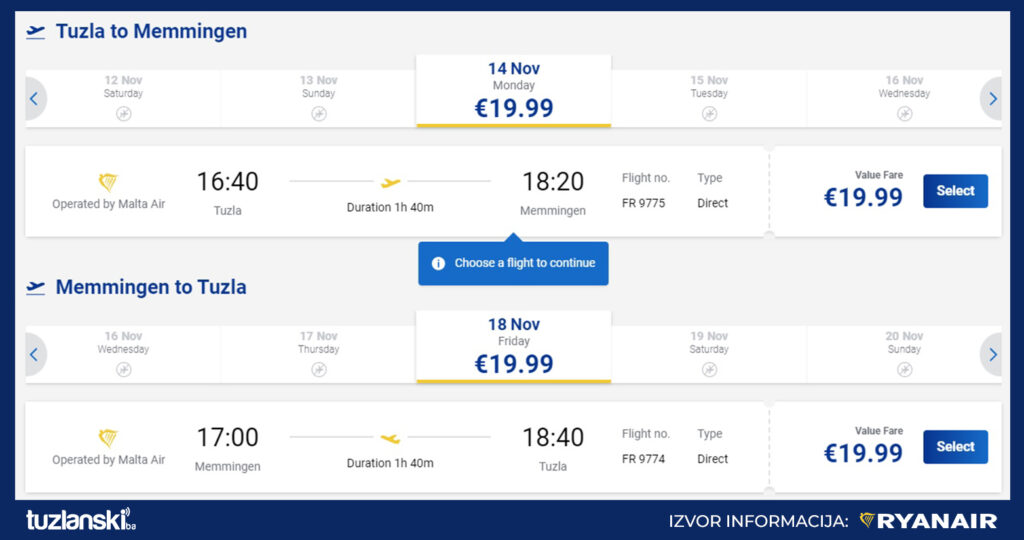Show later return dates with right arrow

coord(992,355)
